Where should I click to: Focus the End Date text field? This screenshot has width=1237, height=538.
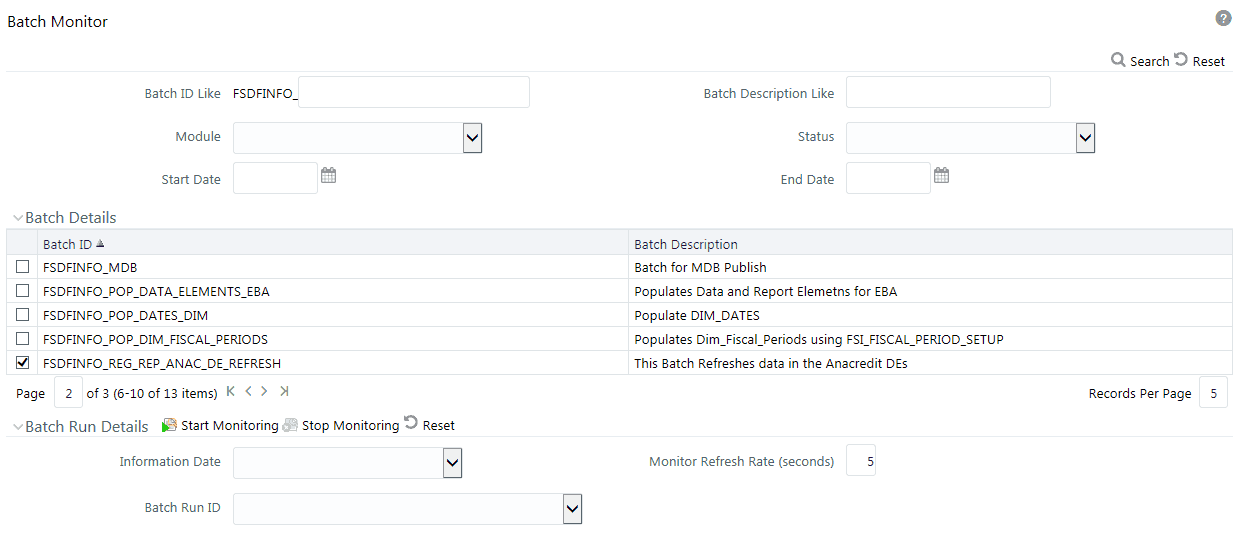point(888,178)
